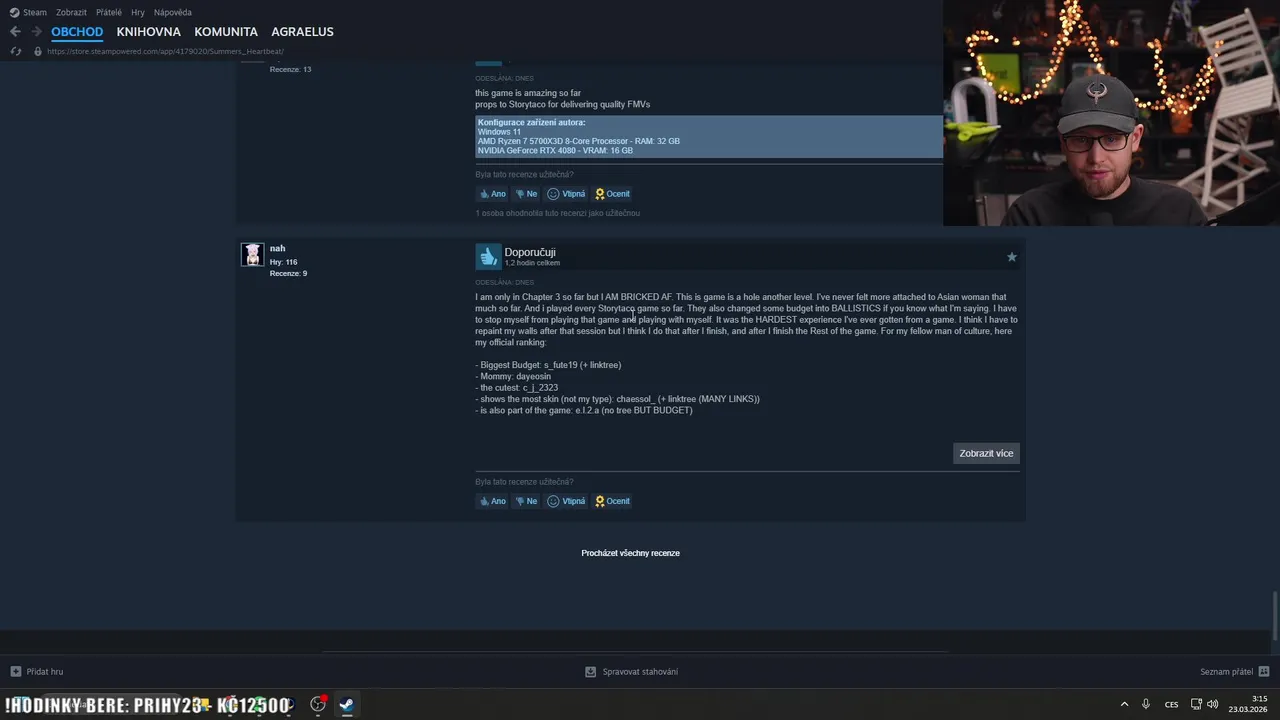The height and width of the screenshot is (720, 1280).
Task: Mark the first review helpful with Ano
Action: (492, 194)
